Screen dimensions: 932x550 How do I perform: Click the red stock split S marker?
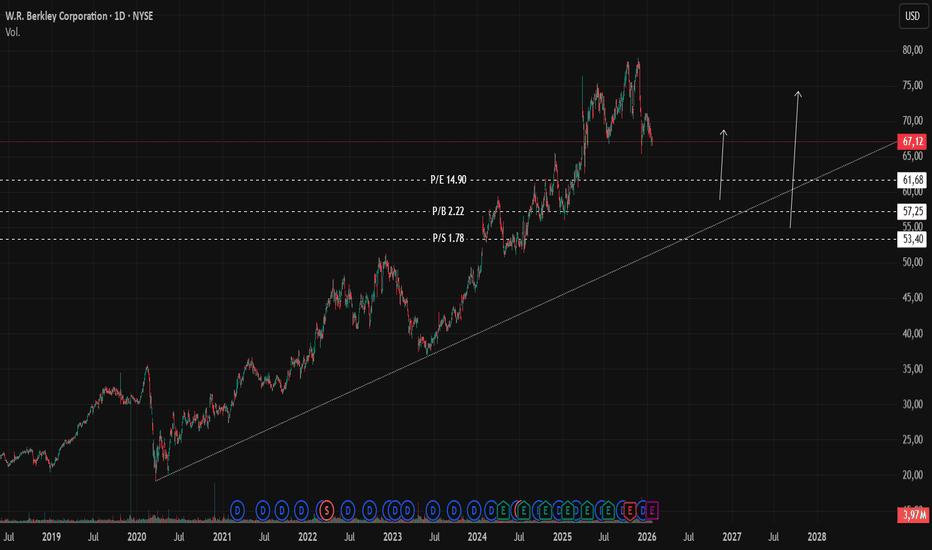point(326,510)
